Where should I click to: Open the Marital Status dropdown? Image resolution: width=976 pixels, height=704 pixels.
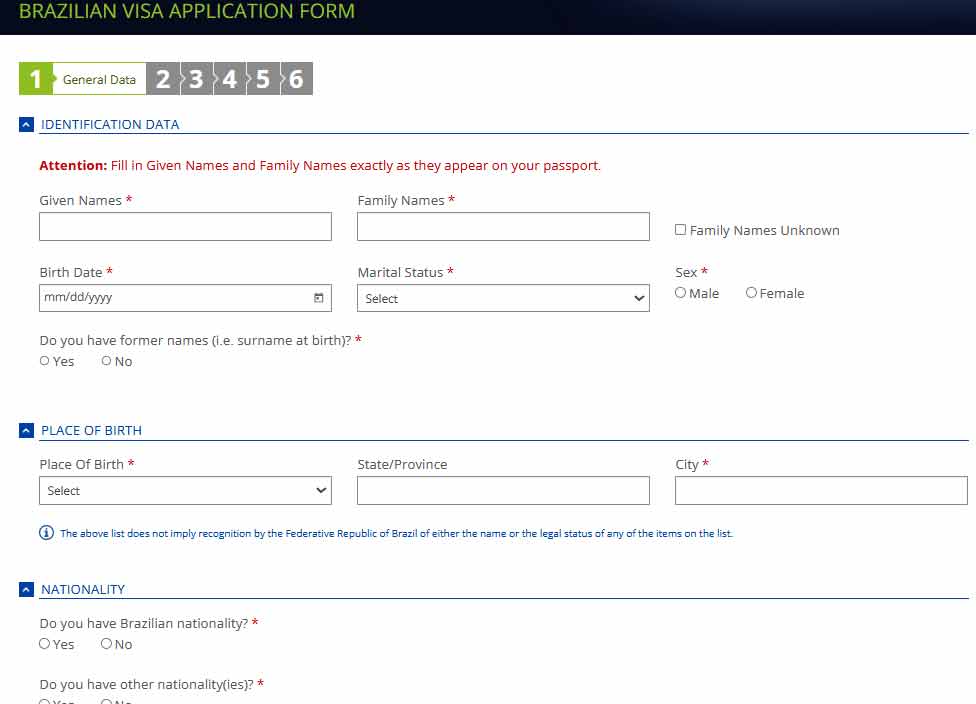[x=503, y=298]
